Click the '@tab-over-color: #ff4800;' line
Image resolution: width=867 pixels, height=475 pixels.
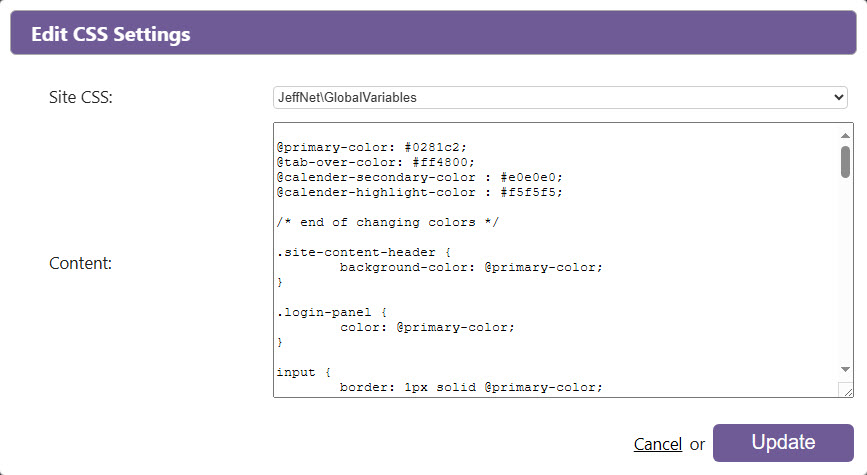375,163
